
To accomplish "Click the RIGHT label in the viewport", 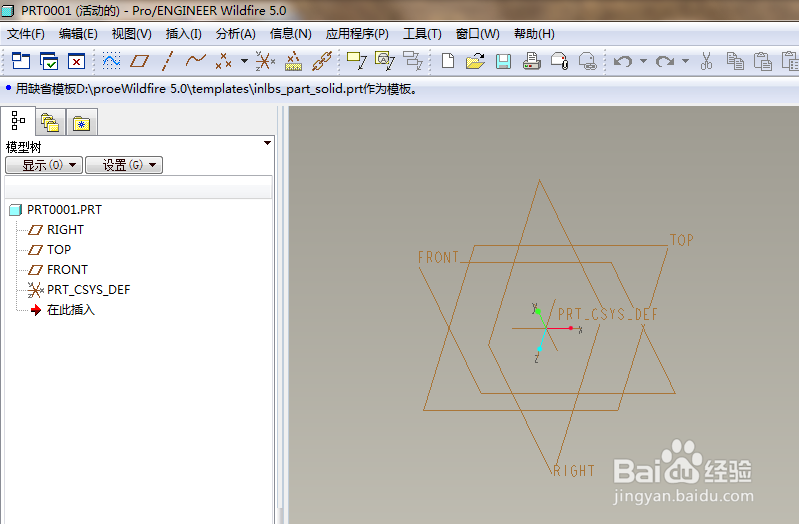I will click(574, 470).
